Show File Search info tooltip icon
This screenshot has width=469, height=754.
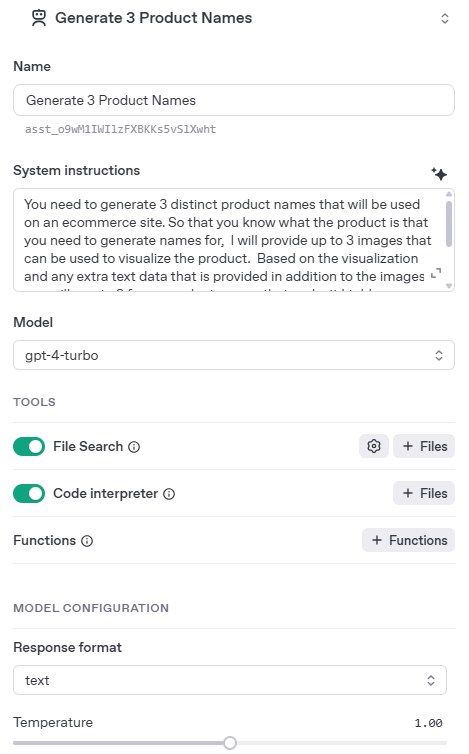[134, 447]
